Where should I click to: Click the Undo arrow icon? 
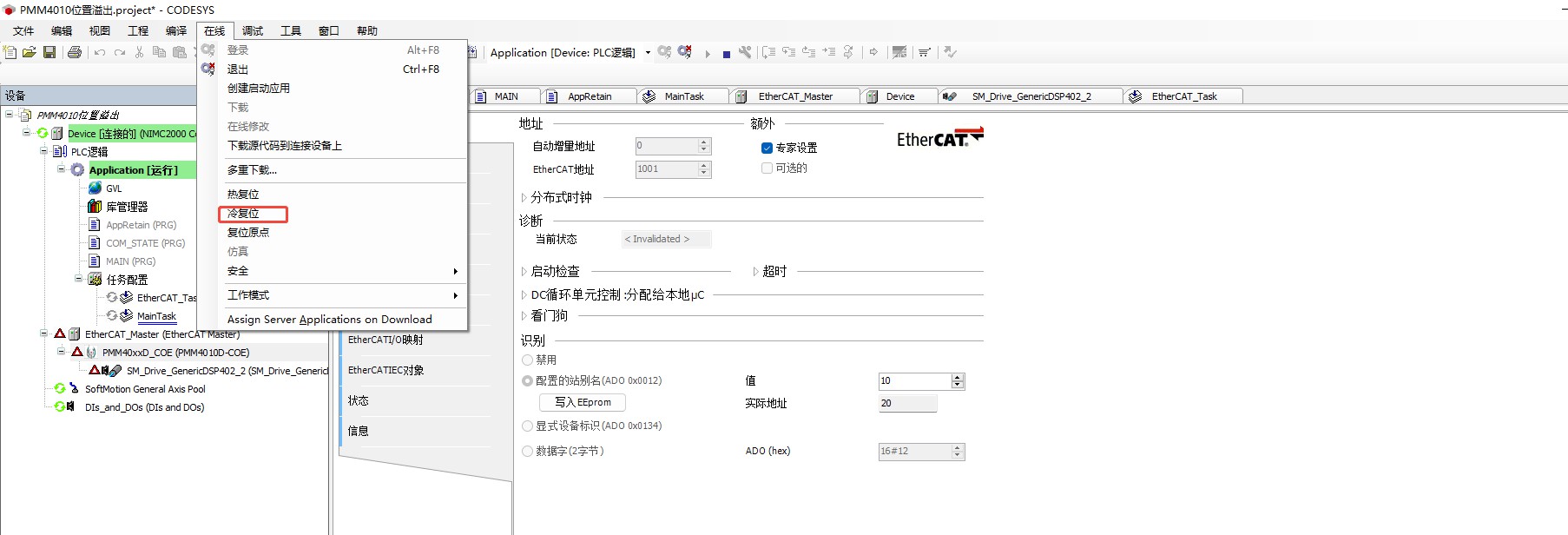(x=100, y=53)
